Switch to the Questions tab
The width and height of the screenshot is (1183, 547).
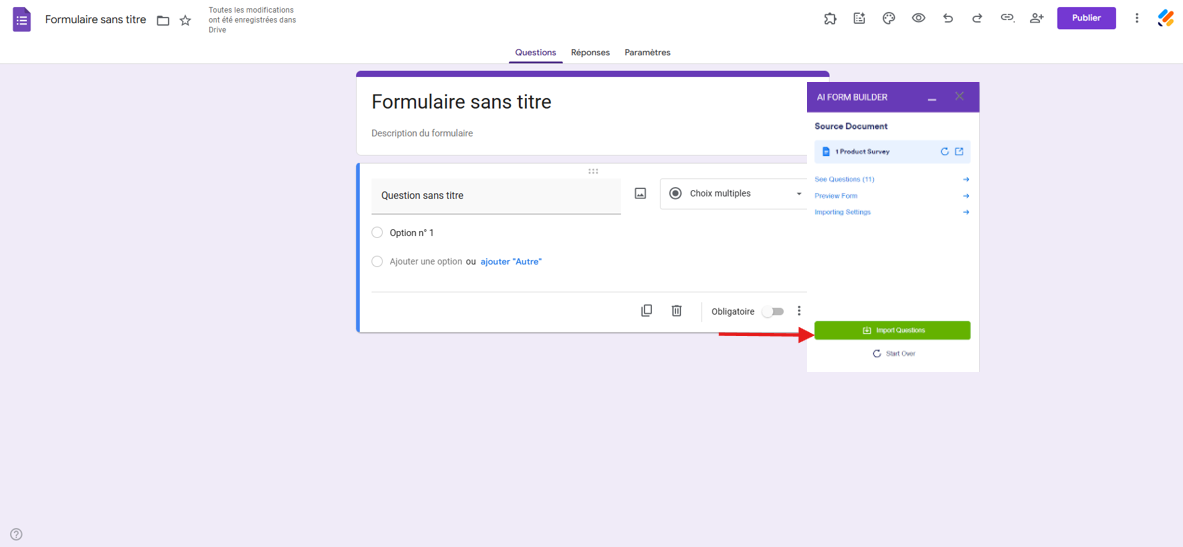coord(536,53)
